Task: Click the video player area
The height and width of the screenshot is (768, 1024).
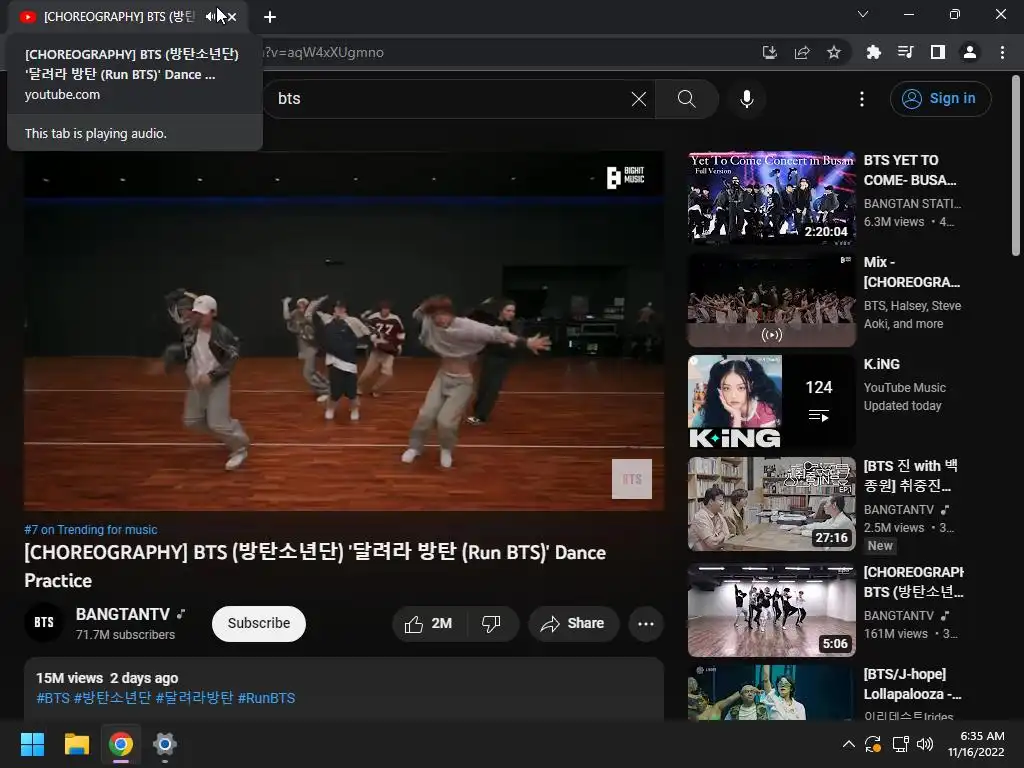Action: (344, 331)
